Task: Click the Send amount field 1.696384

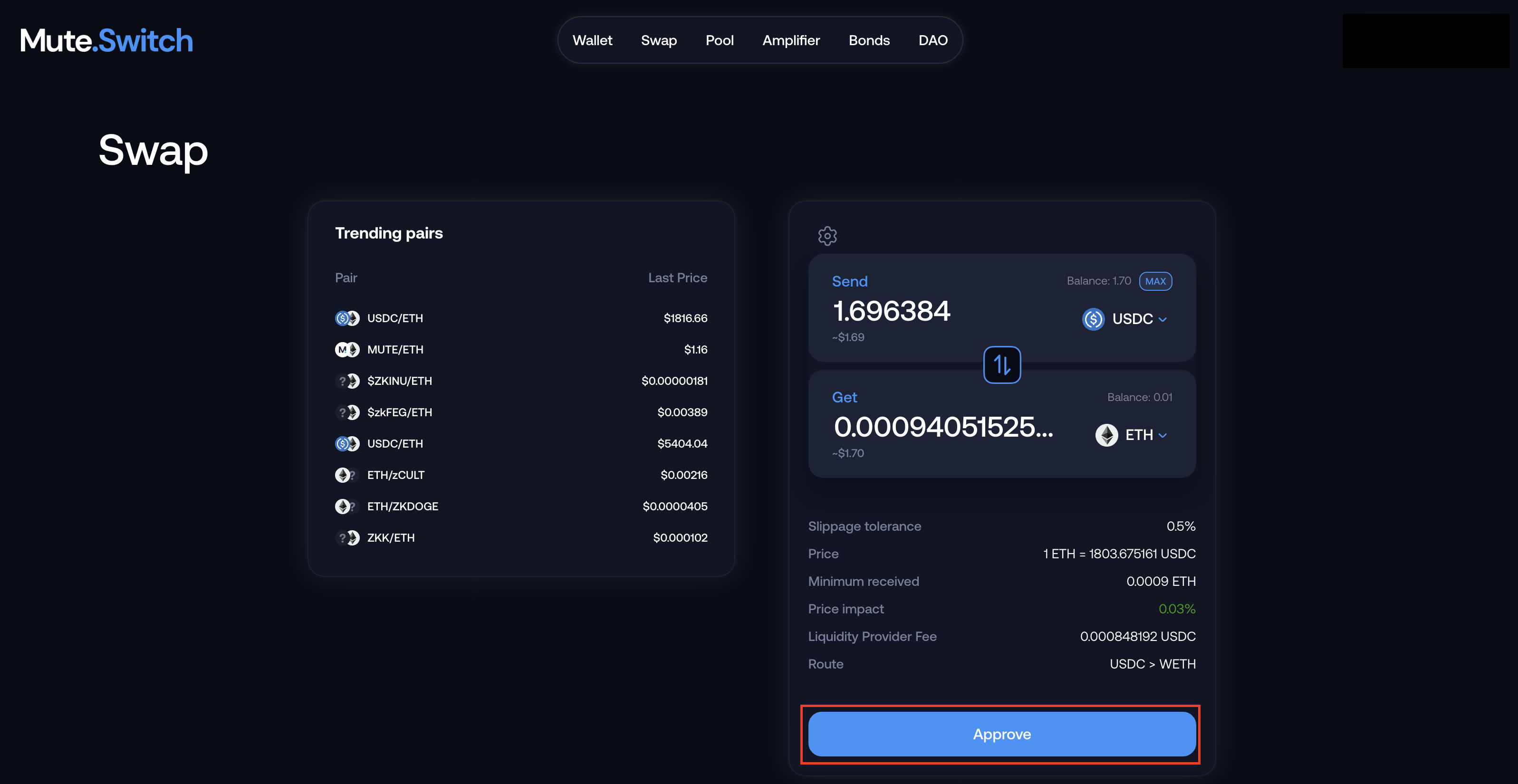Action: (891, 311)
